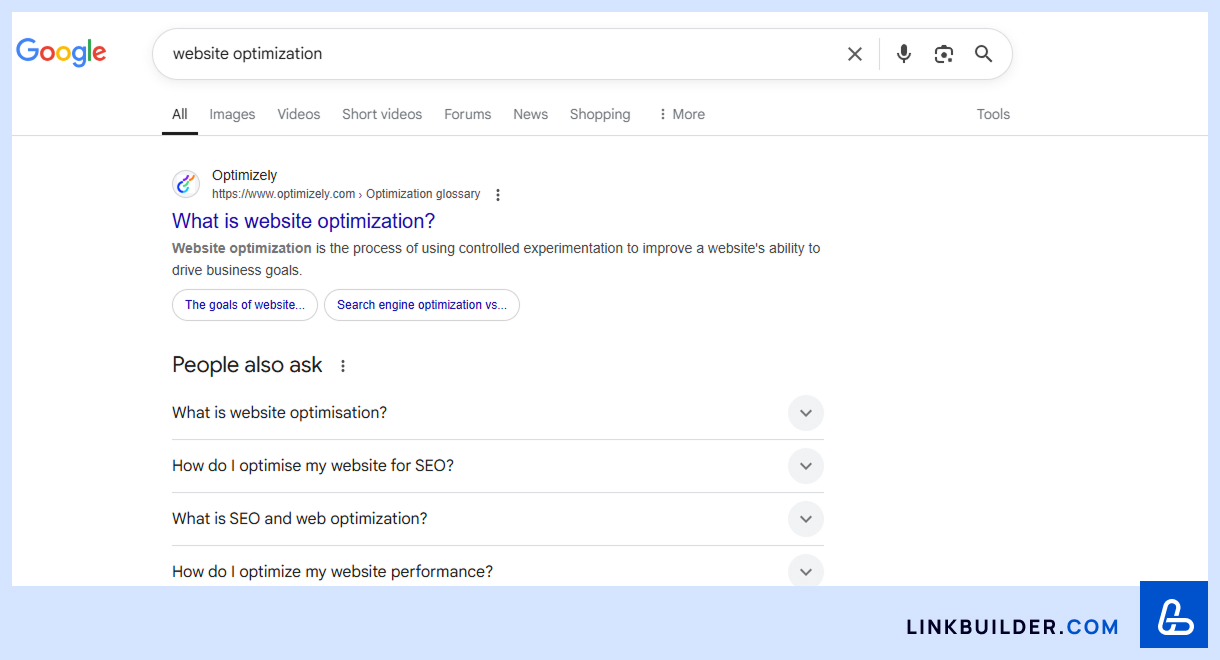
Task: Open the Short videos tab
Action: tap(382, 114)
